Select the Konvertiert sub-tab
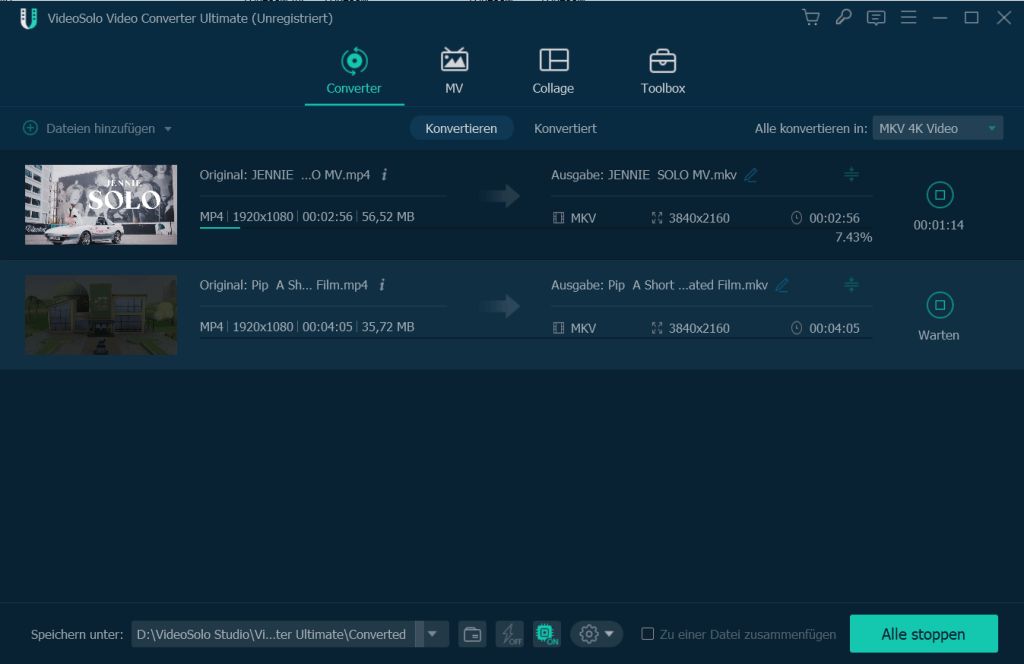 (x=565, y=129)
